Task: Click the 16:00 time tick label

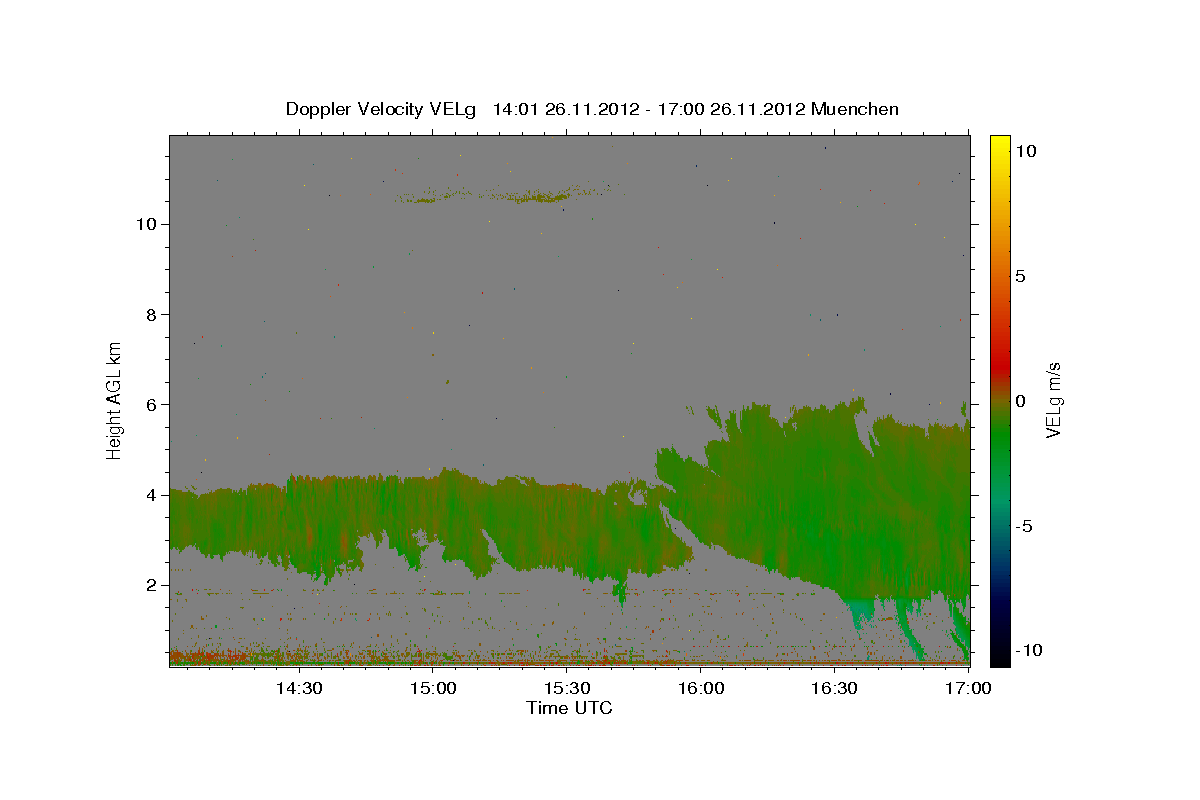Action: point(701,689)
